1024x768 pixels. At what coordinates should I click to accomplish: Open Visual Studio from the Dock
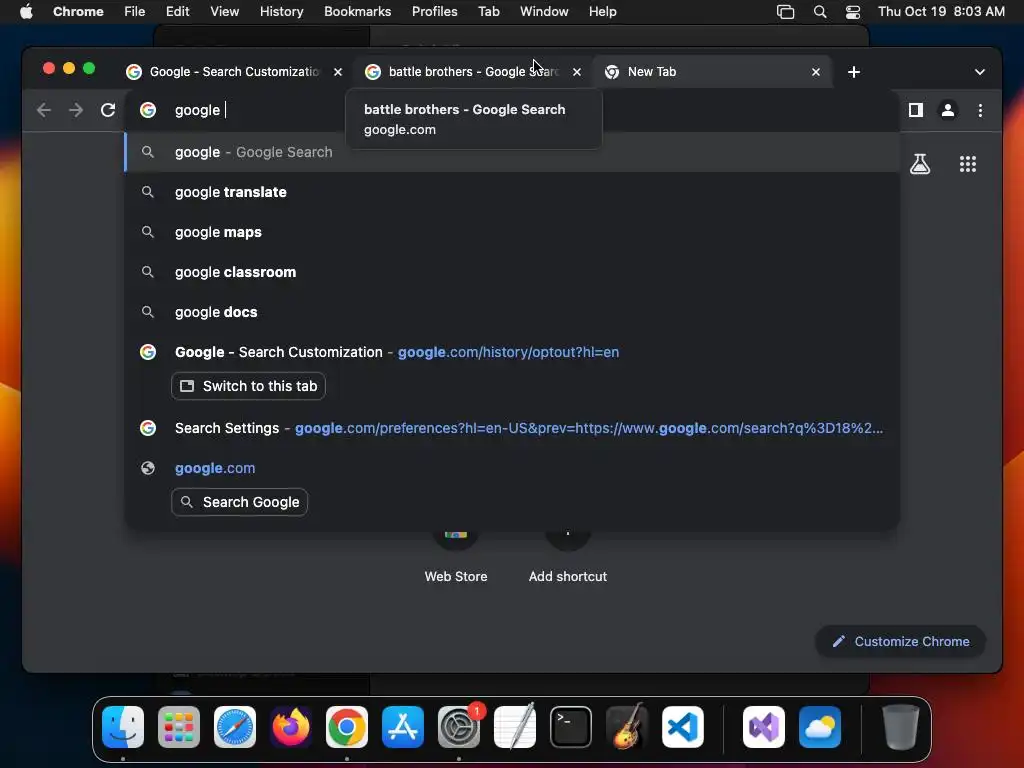[763, 727]
